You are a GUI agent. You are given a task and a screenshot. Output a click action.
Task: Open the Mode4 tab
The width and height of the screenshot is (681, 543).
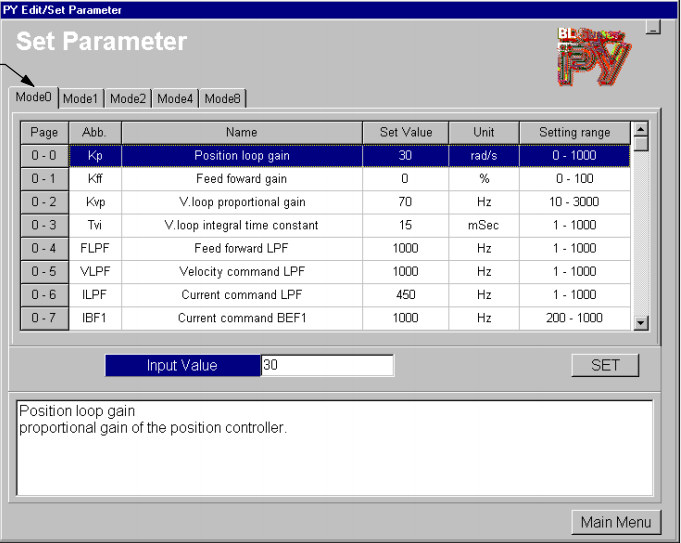[x=175, y=99]
